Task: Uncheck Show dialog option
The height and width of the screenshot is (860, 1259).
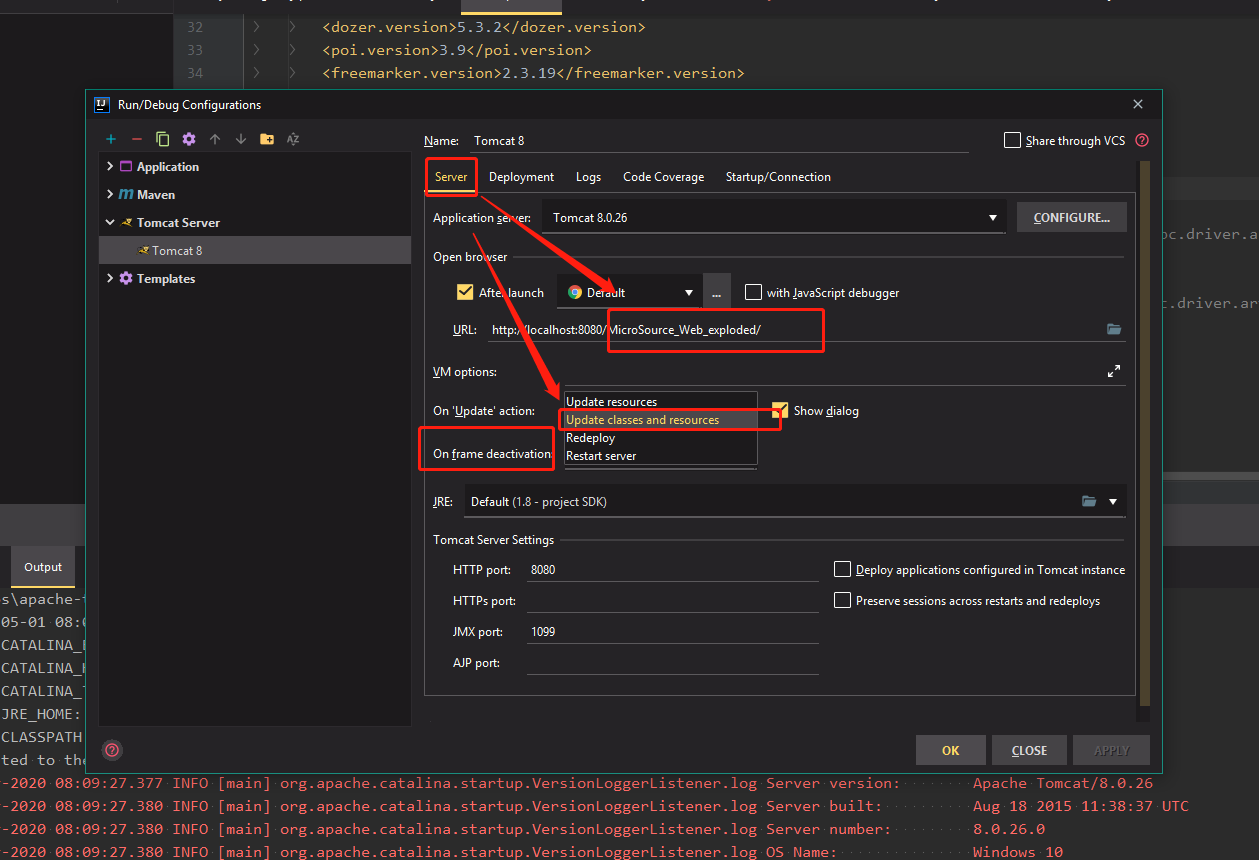Action: tap(779, 410)
